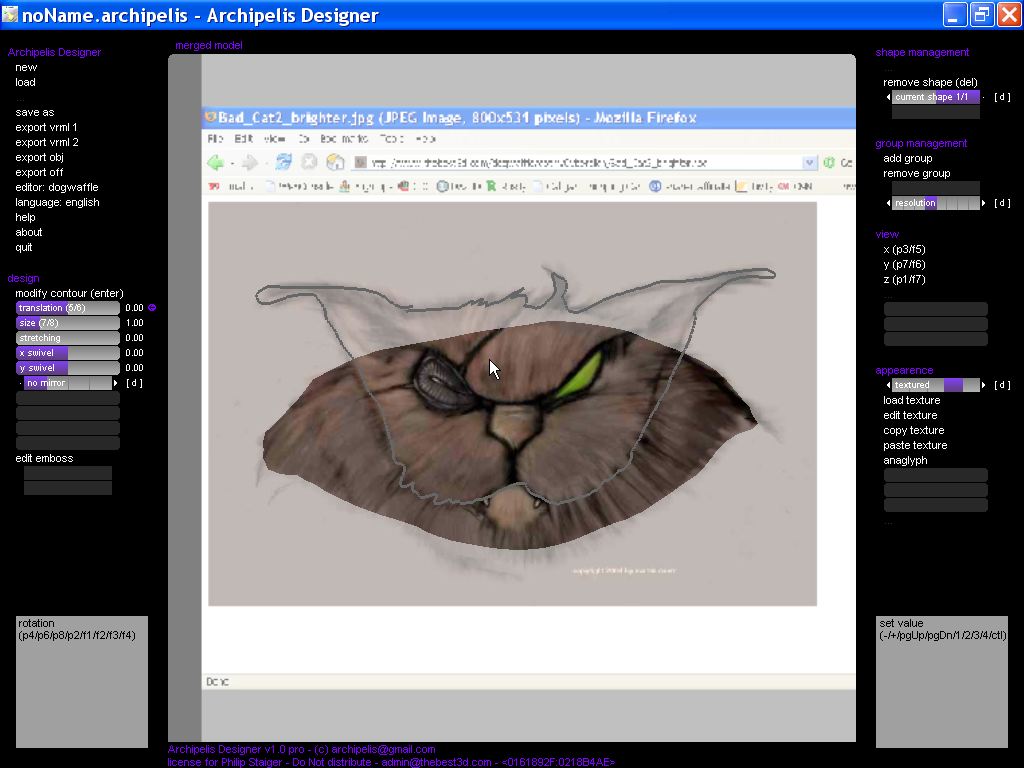Viewport: 1024px width, 768px height.
Task: Click right arrow of no mirror selector
Action: pyautogui.click(x=116, y=383)
